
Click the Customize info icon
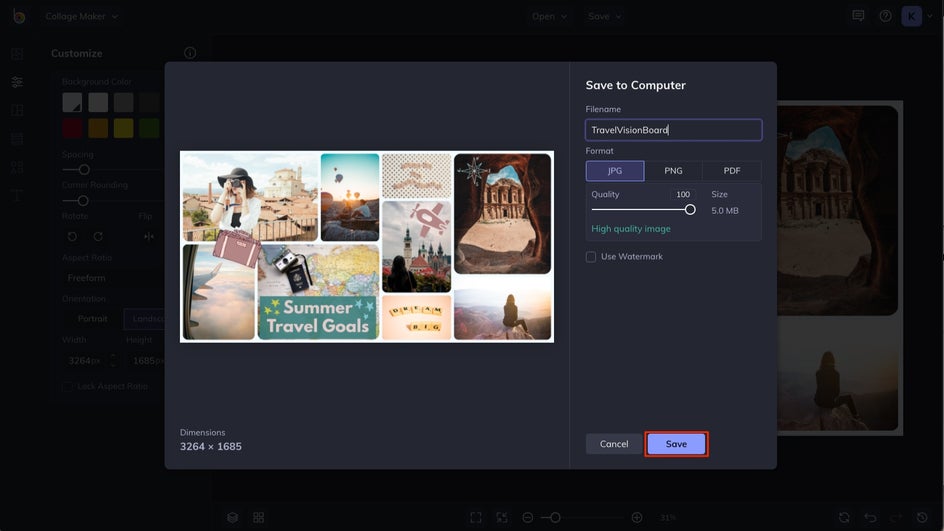190,53
